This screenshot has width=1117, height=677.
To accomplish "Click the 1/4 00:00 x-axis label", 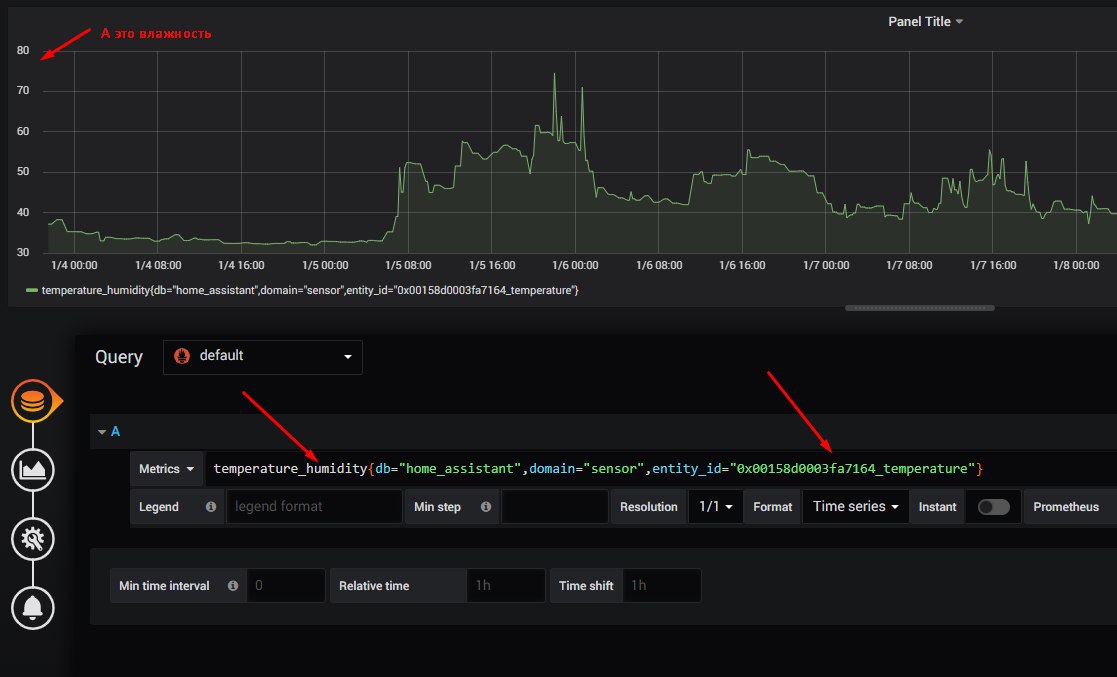I will click(x=74, y=266).
